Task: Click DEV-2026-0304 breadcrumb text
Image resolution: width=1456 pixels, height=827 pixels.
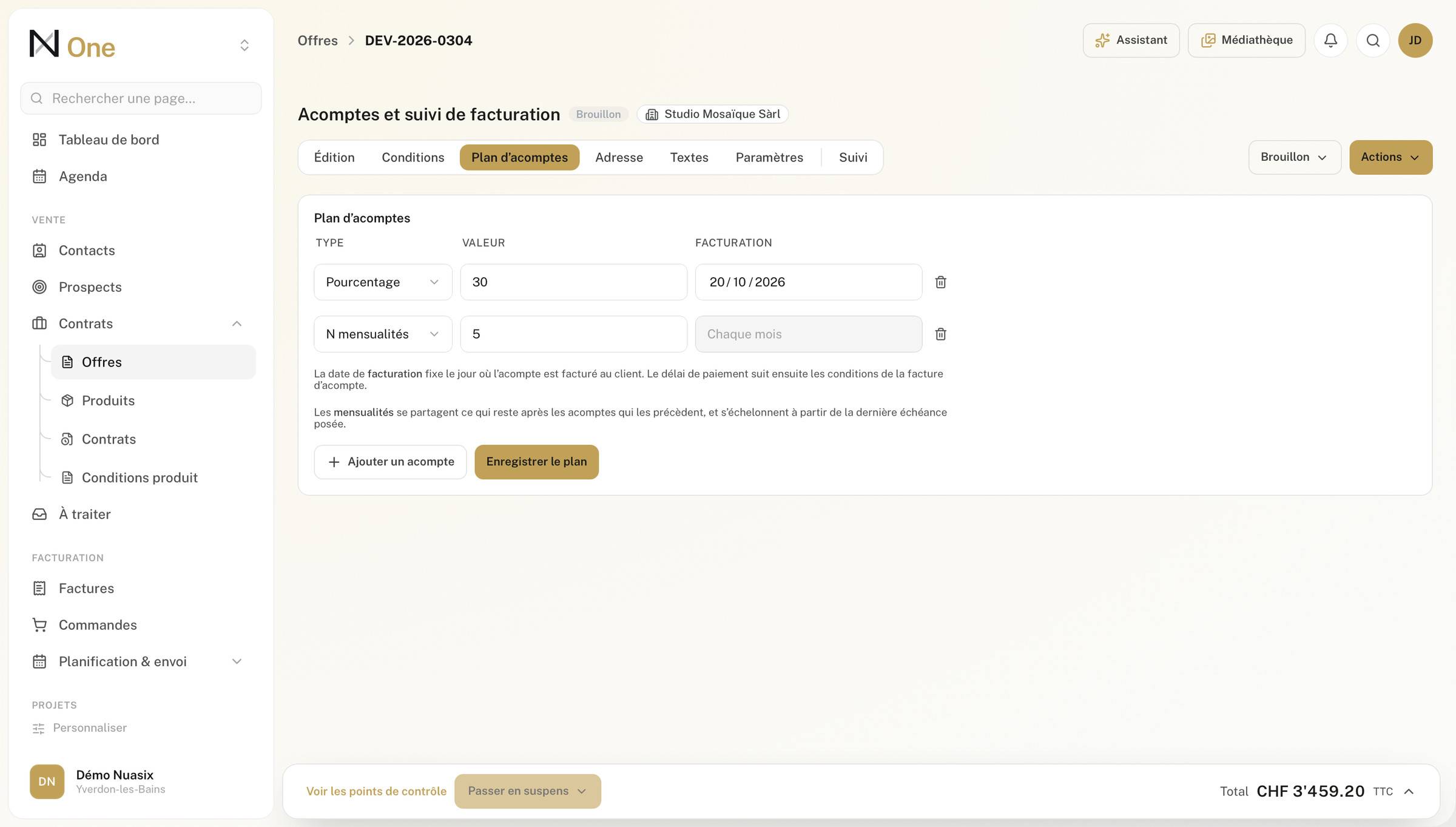Action: 418,41
